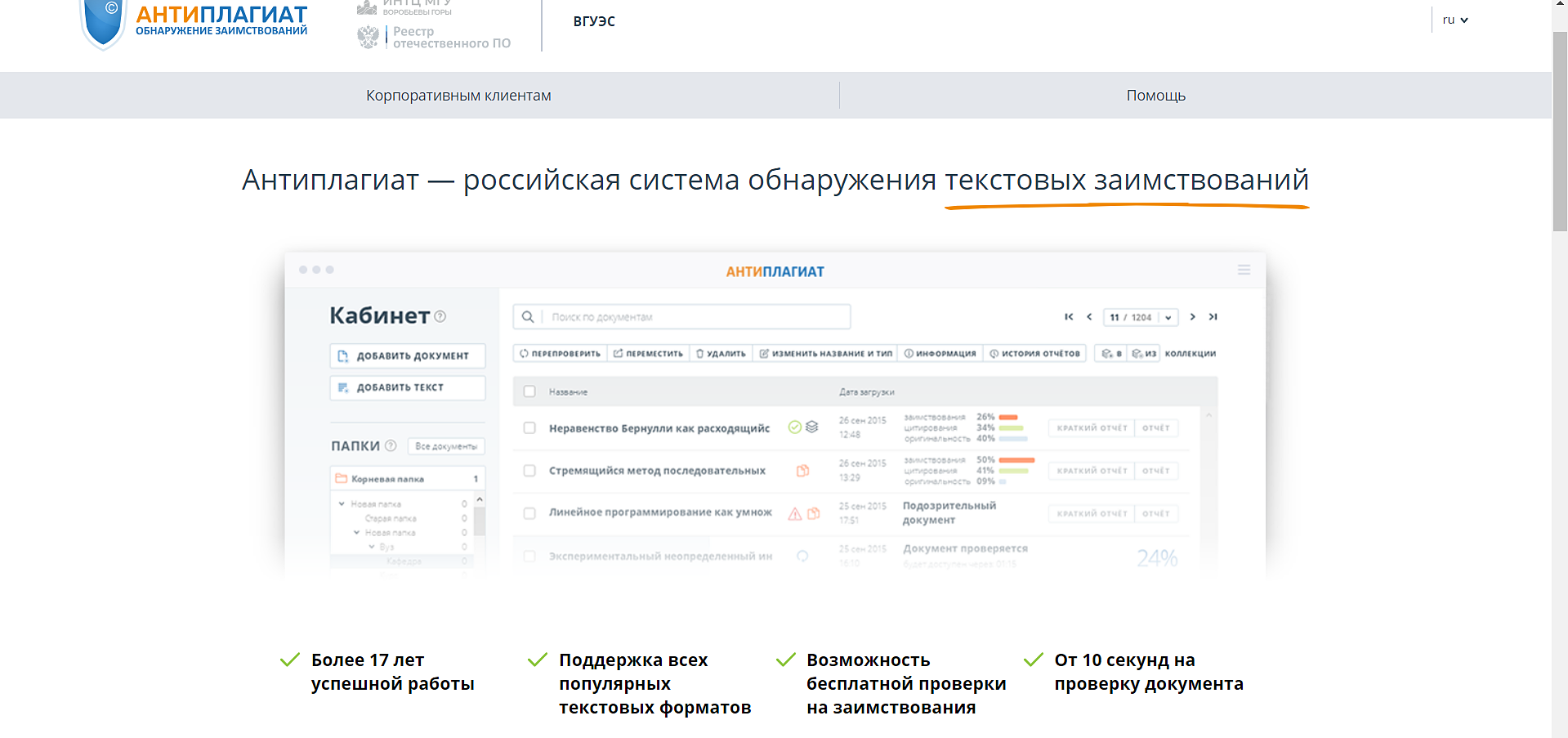1568x738 pixels.
Task: Open the ru language dropdown
Action: coord(1454,20)
